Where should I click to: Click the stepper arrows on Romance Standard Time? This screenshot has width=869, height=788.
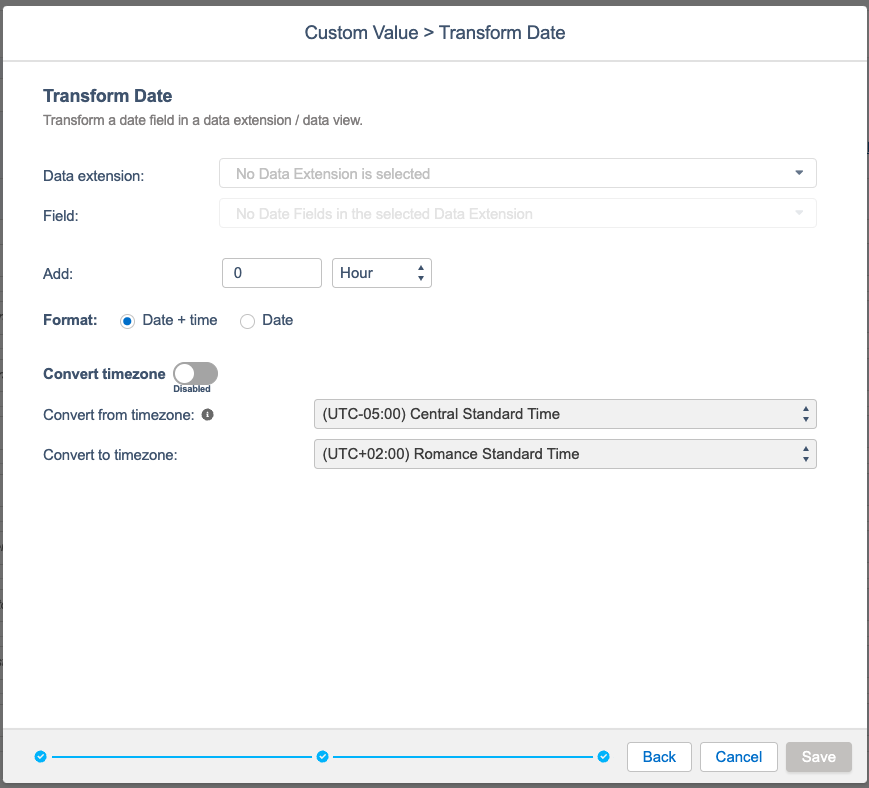pos(805,453)
